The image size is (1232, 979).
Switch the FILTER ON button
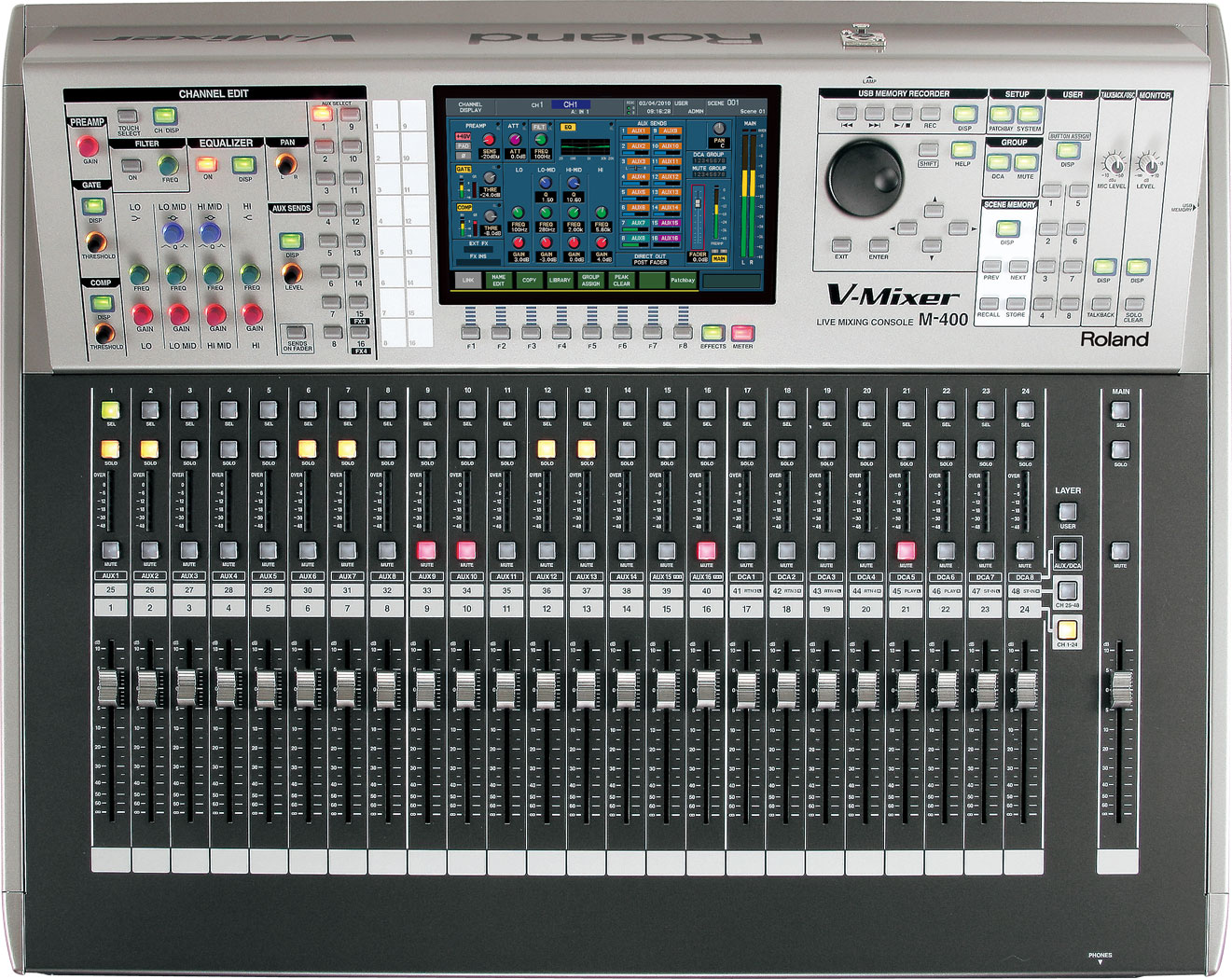tap(132, 167)
